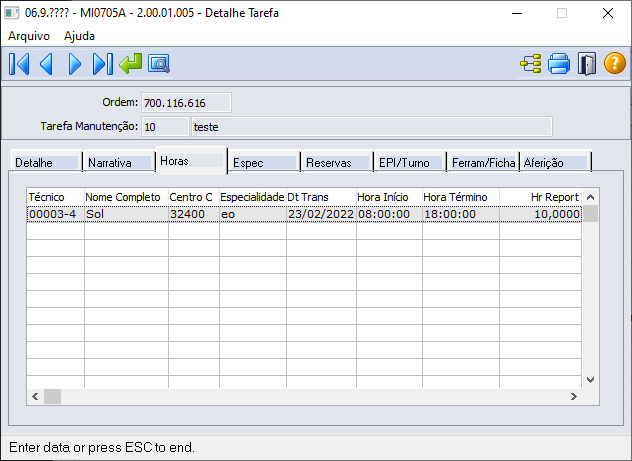Click the grid scroll right arrow
Viewport: 632px width, 461px height.
574,397
